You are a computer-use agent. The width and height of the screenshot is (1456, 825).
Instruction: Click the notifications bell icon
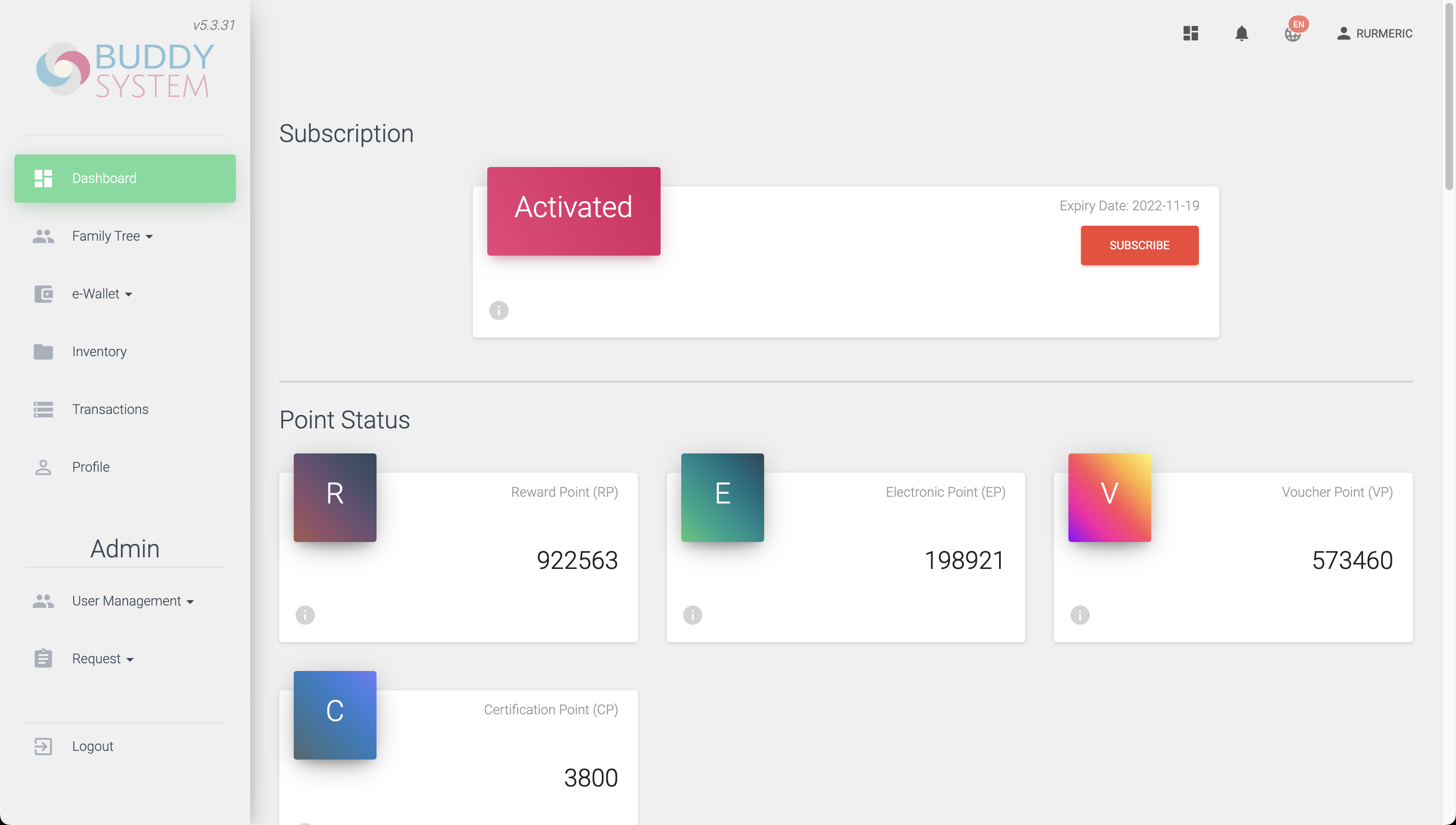coord(1241,33)
